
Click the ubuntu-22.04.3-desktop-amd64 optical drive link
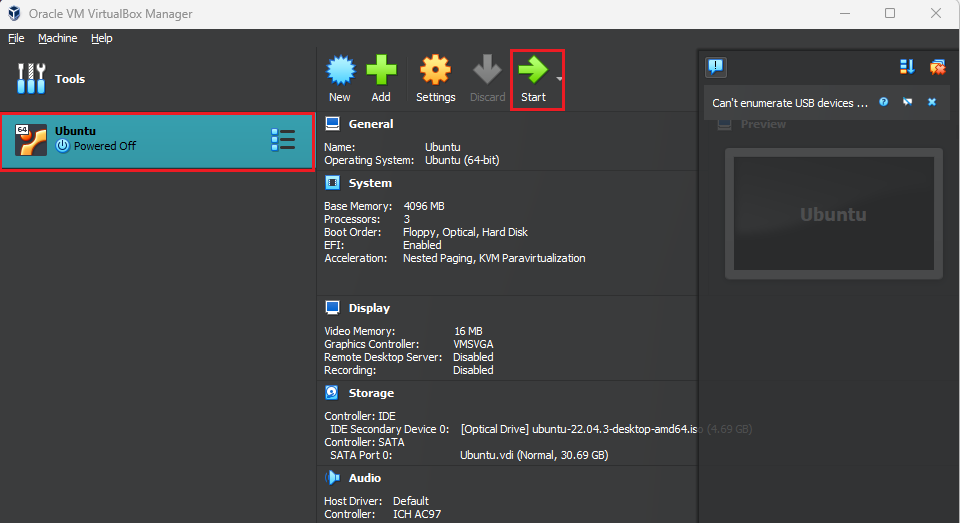click(606, 429)
